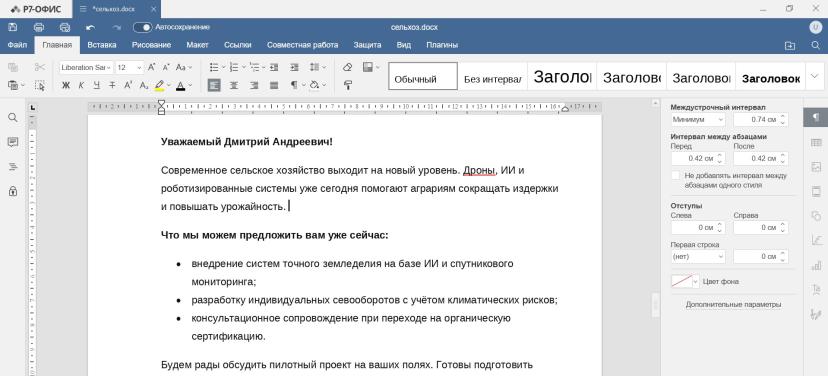The image size is (828, 376).
Task: Check Не добавлять интервал между абзацами
Action: click(675, 175)
